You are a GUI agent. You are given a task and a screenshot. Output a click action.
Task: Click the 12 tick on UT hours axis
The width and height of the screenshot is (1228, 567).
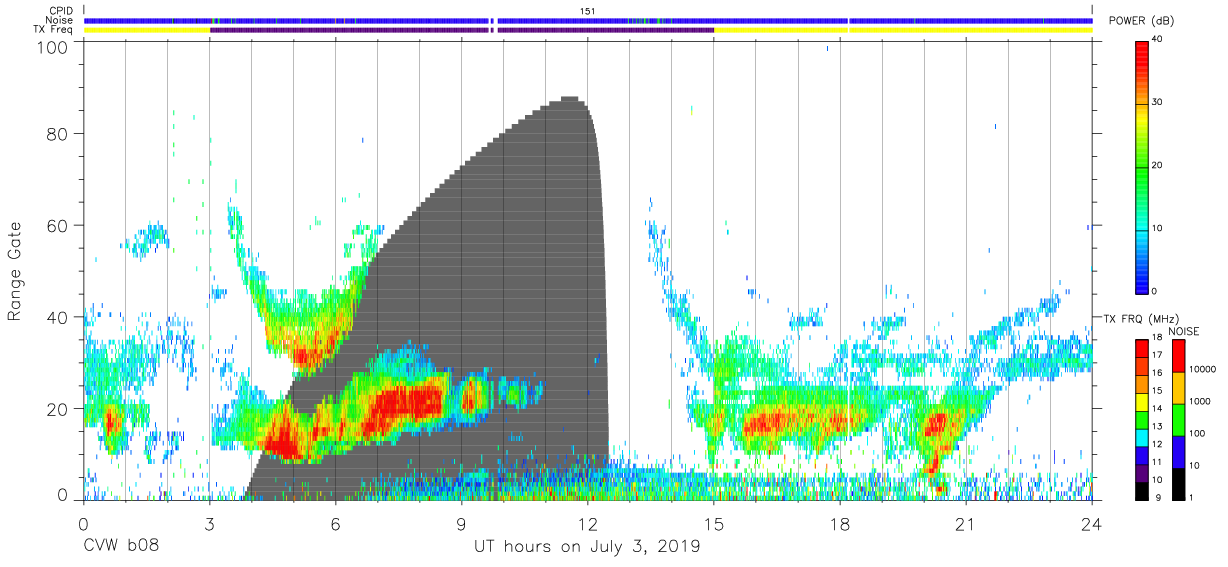pyautogui.click(x=588, y=523)
